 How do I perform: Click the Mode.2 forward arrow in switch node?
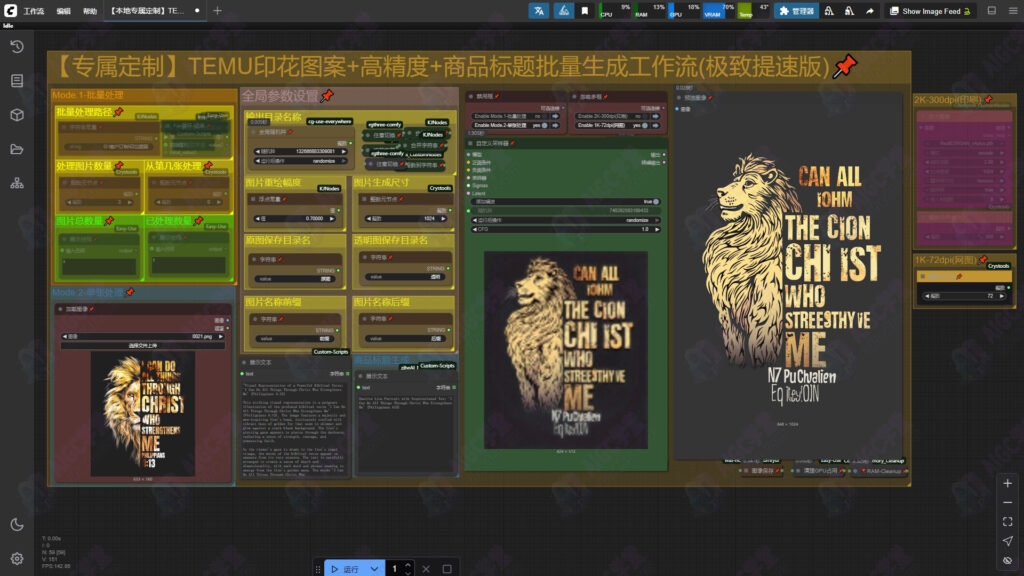click(556, 125)
